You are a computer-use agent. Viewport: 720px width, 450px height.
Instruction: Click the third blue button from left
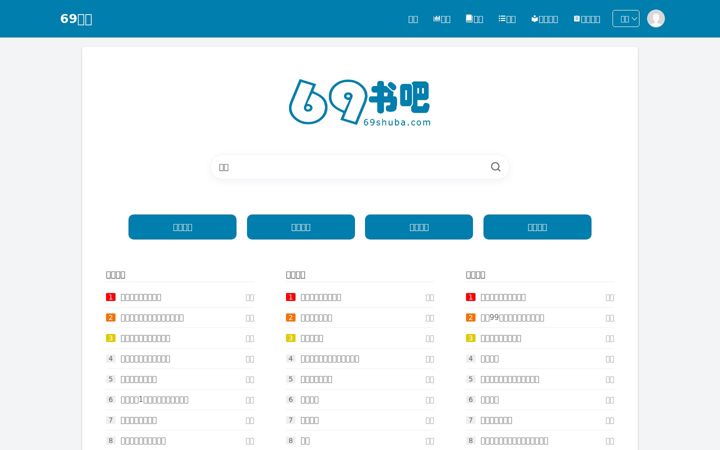(x=419, y=227)
